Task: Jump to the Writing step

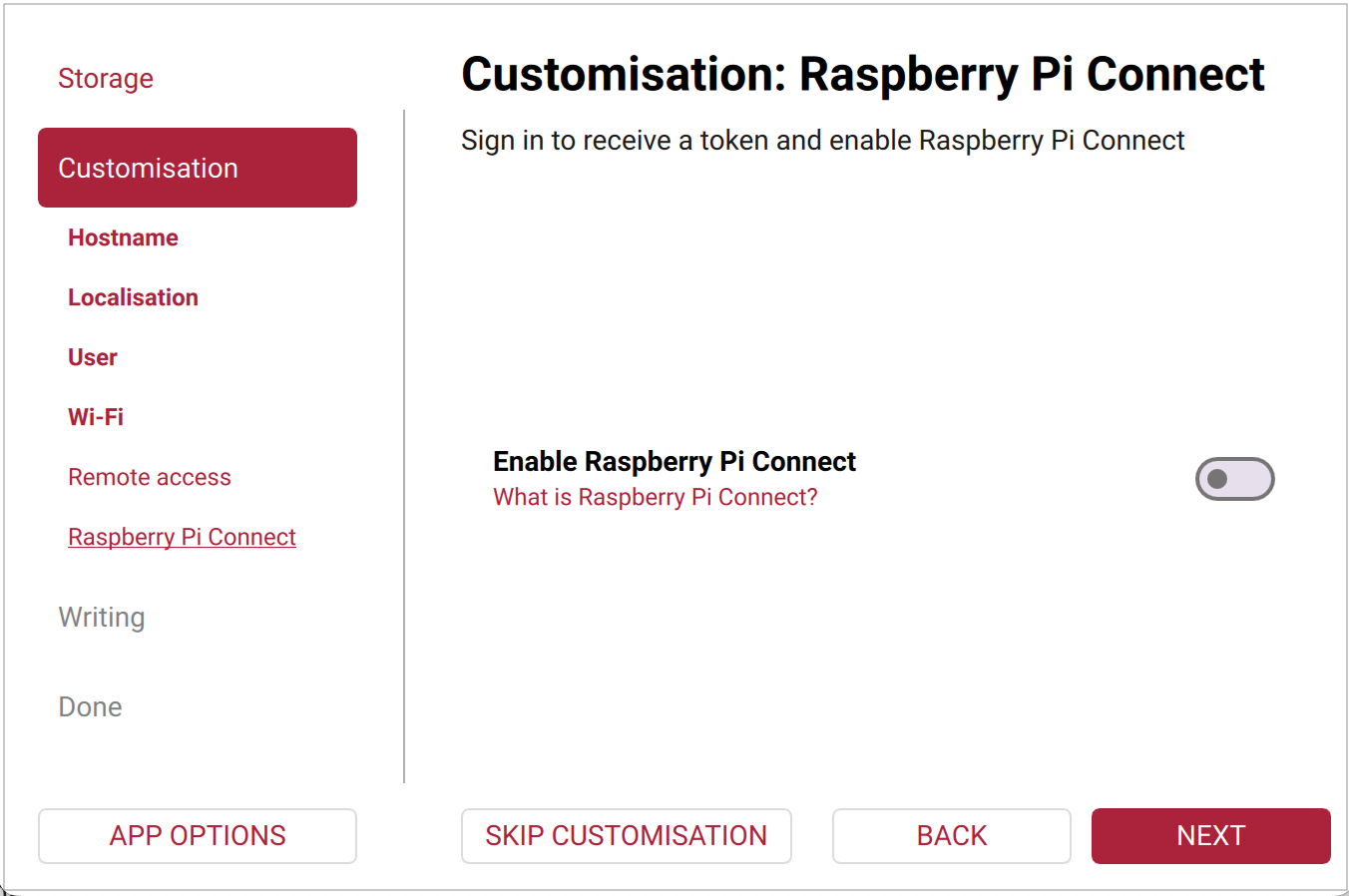Action: point(102,617)
